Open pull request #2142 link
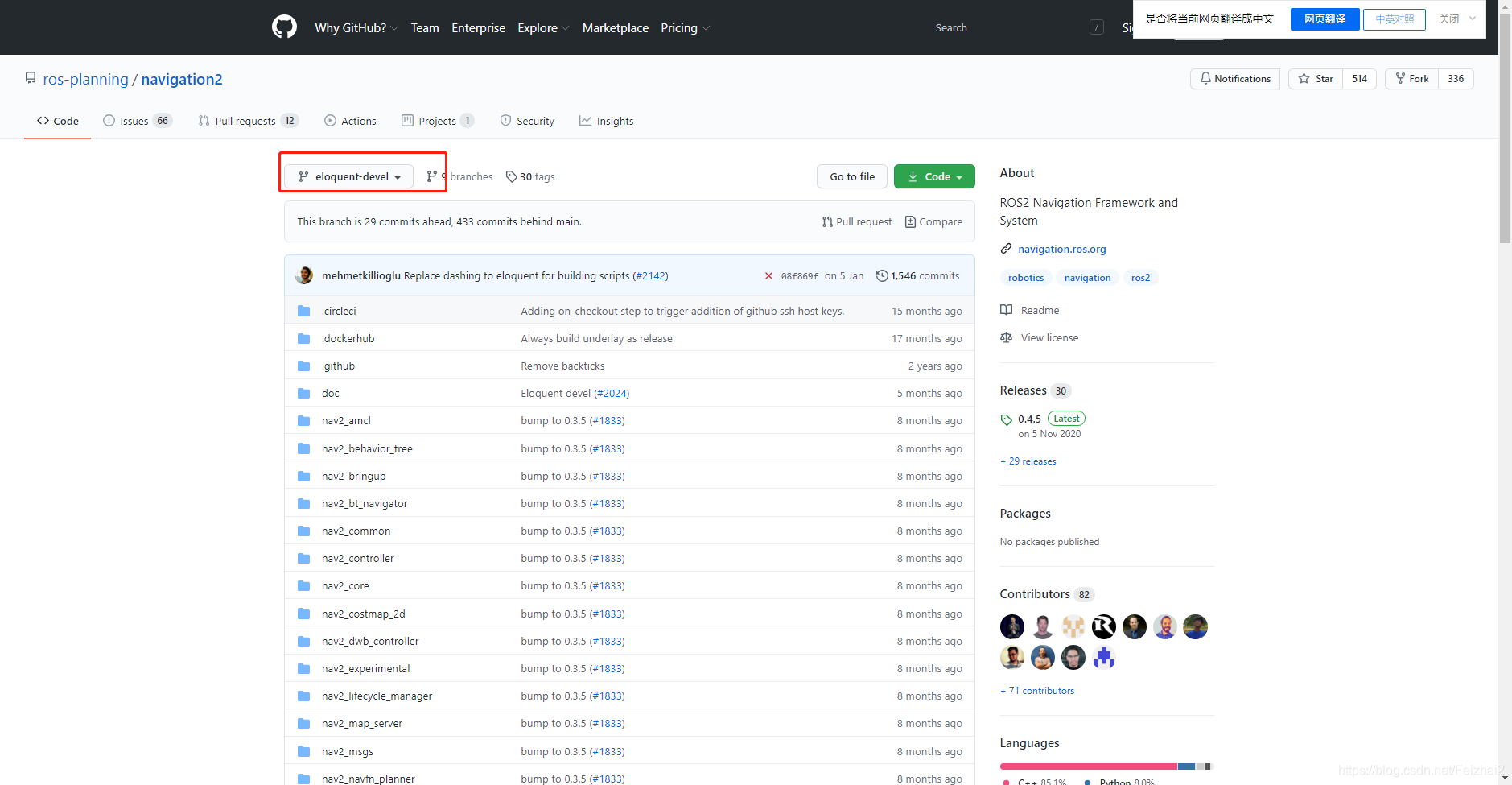The width and height of the screenshot is (1512, 785). pyautogui.click(x=651, y=276)
